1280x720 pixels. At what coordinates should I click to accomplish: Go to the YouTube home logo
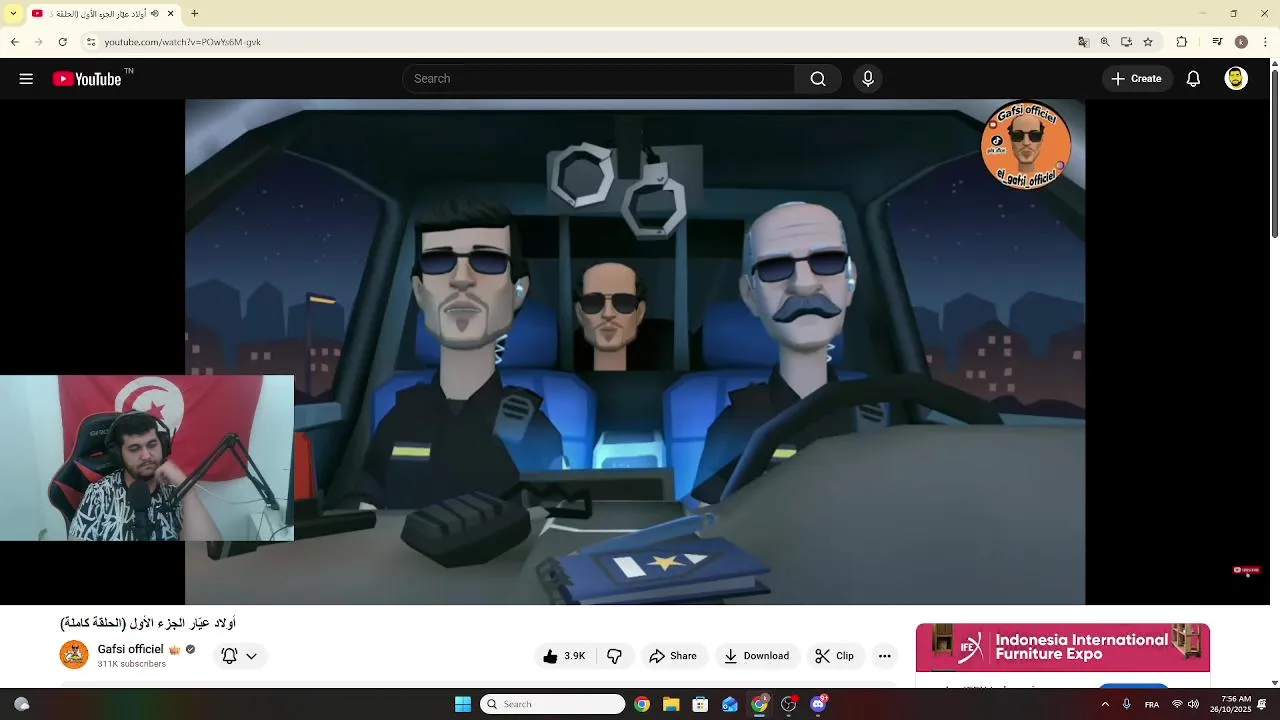88,79
